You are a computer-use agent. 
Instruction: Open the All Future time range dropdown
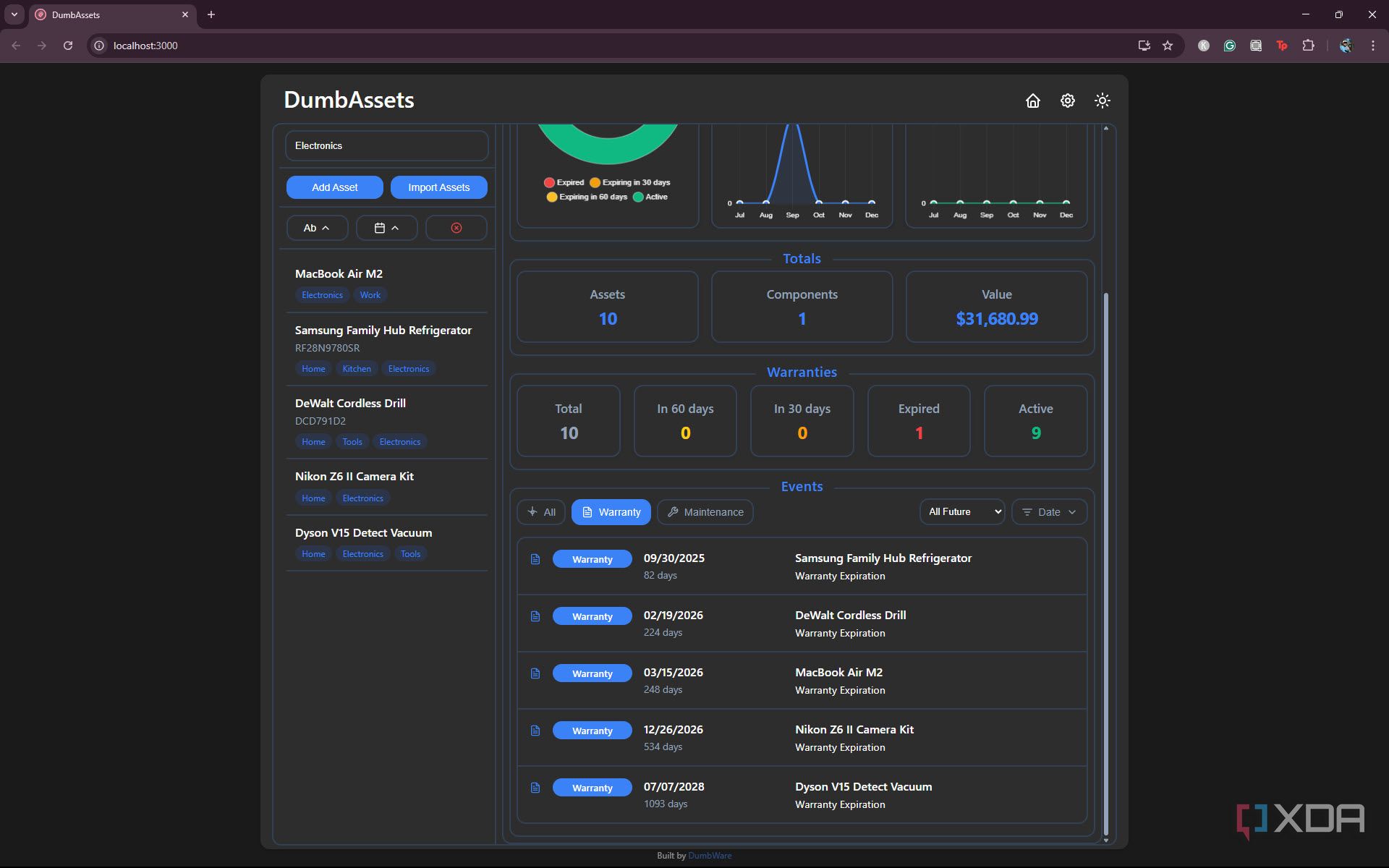click(961, 511)
